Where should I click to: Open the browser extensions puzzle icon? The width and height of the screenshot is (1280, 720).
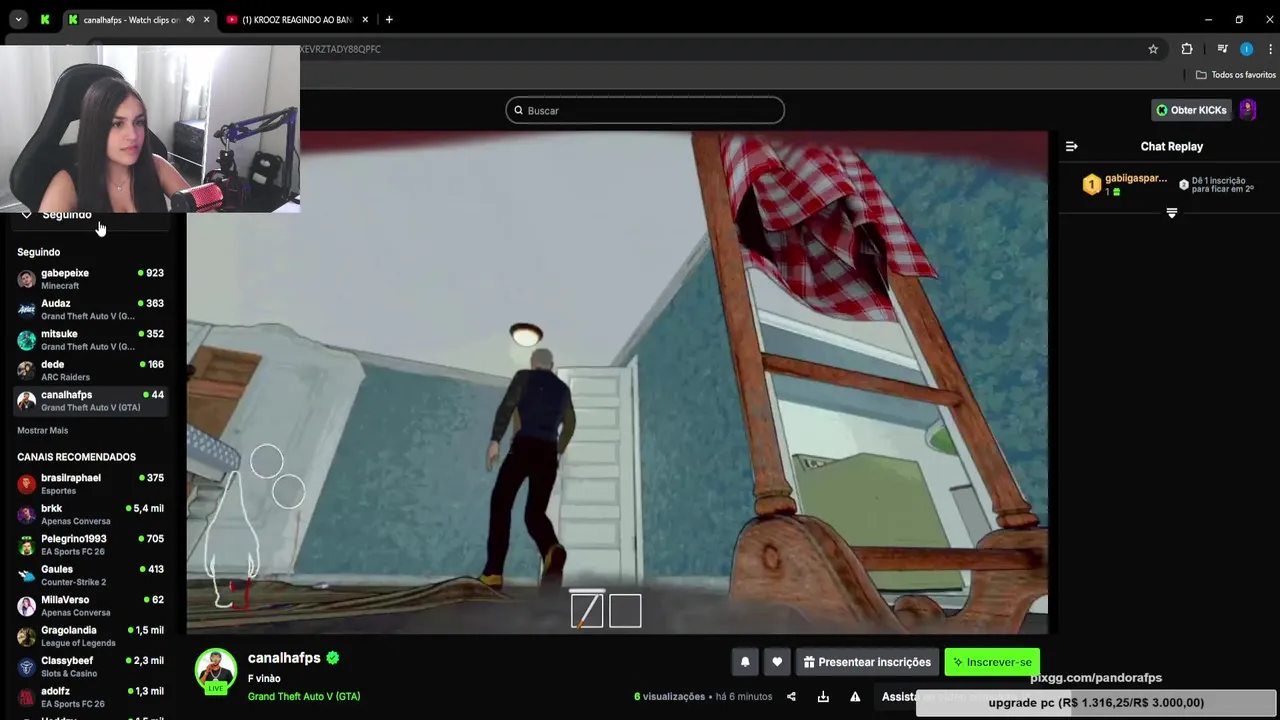[x=1187, y=49]
